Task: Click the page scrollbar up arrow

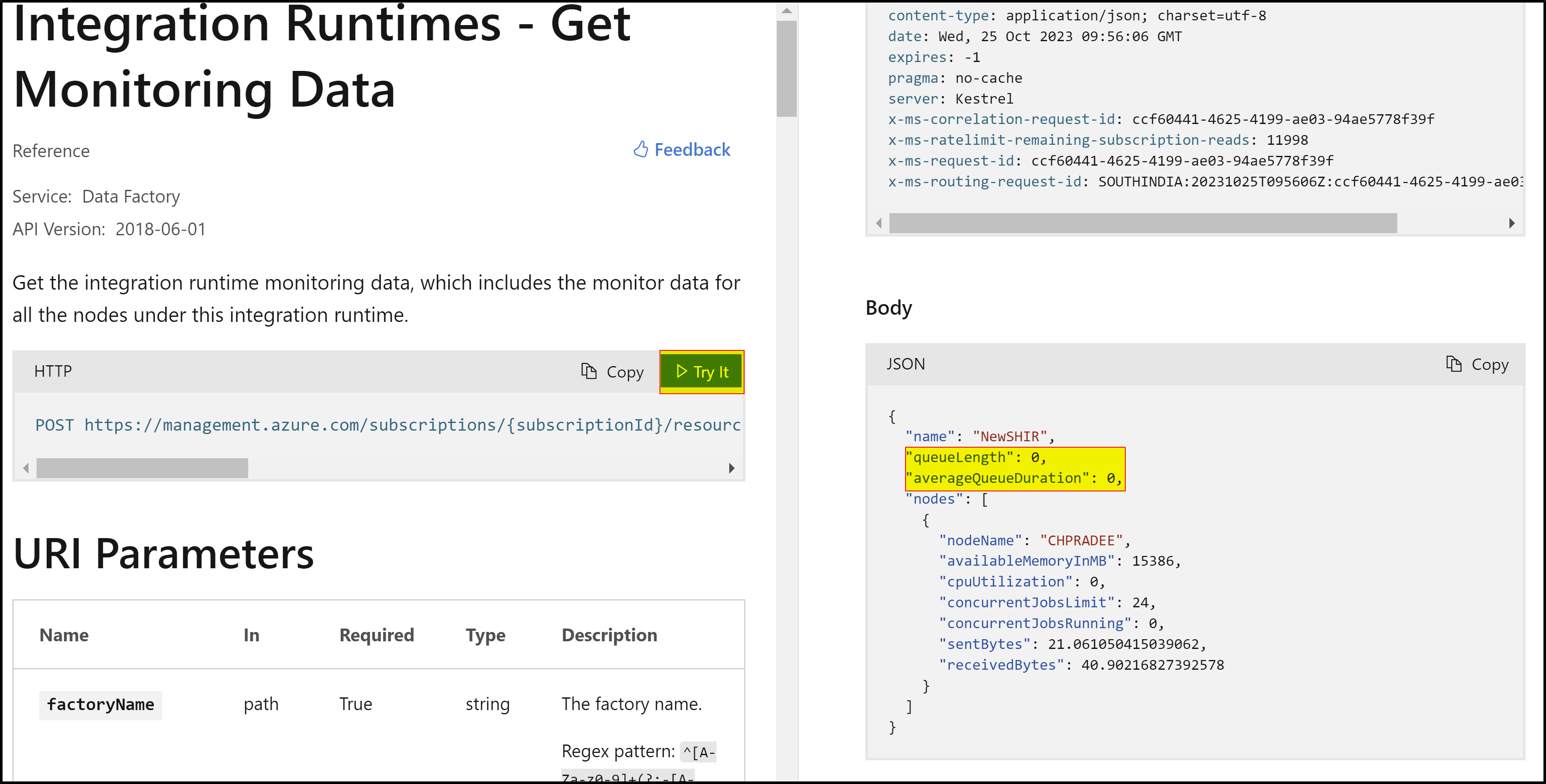Action: pos(787,10)
